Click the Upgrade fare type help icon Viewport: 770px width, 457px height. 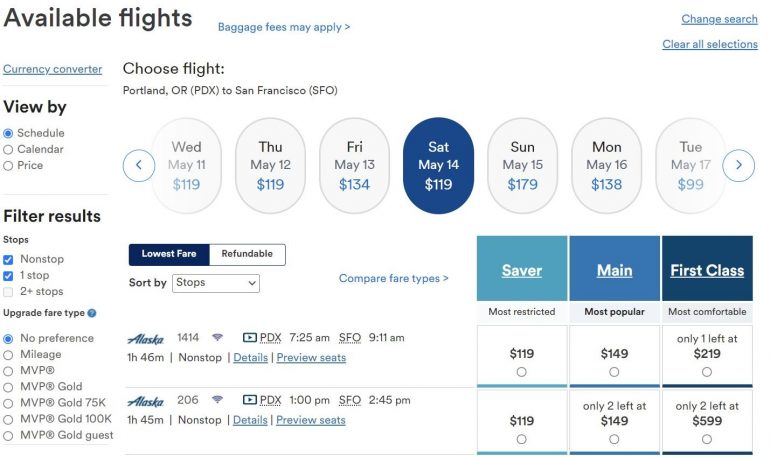[92, 313]
